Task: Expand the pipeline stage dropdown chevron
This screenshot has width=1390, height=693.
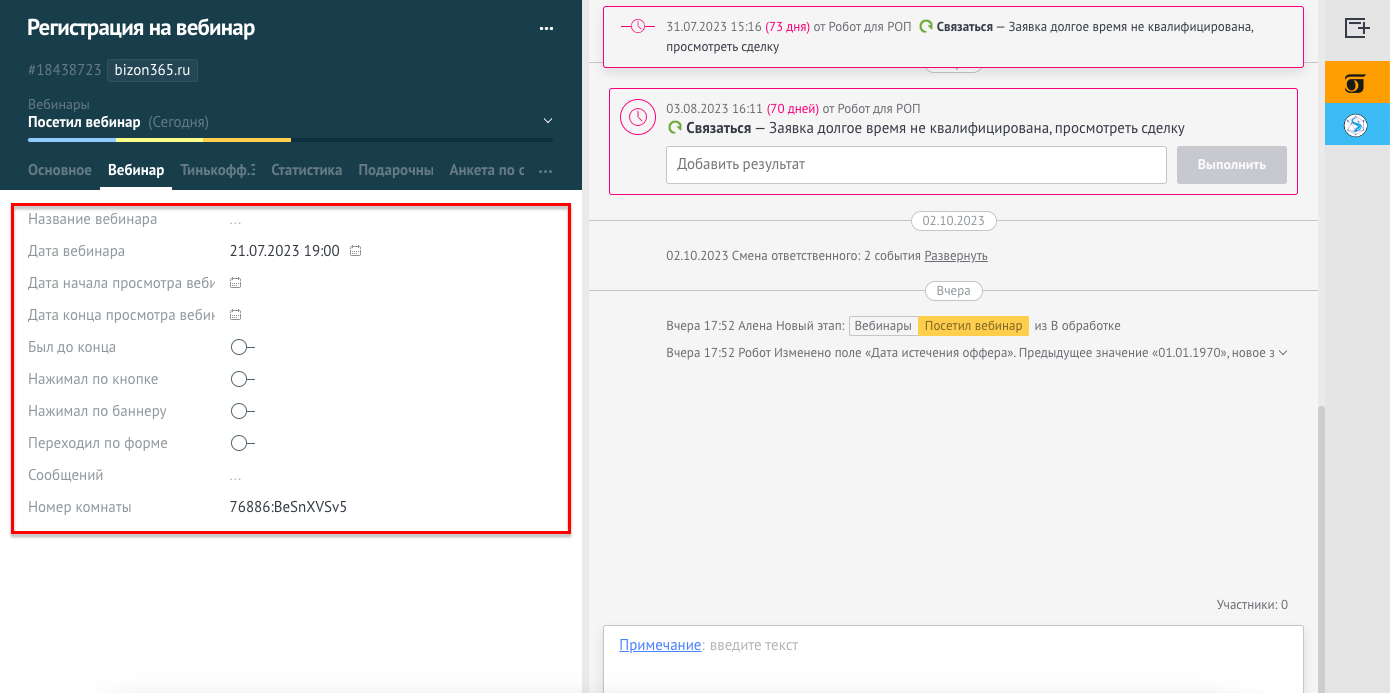Action: tap(547, 121)
